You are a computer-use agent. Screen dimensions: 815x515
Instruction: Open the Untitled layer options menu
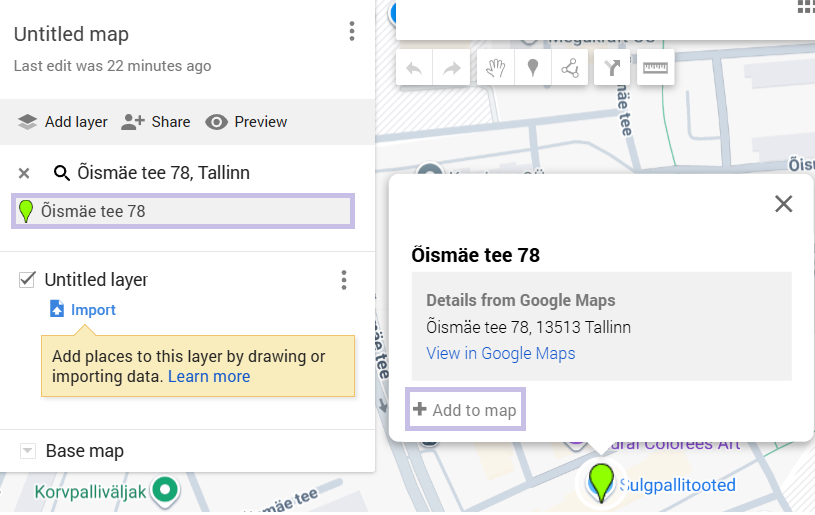point(344,280)
